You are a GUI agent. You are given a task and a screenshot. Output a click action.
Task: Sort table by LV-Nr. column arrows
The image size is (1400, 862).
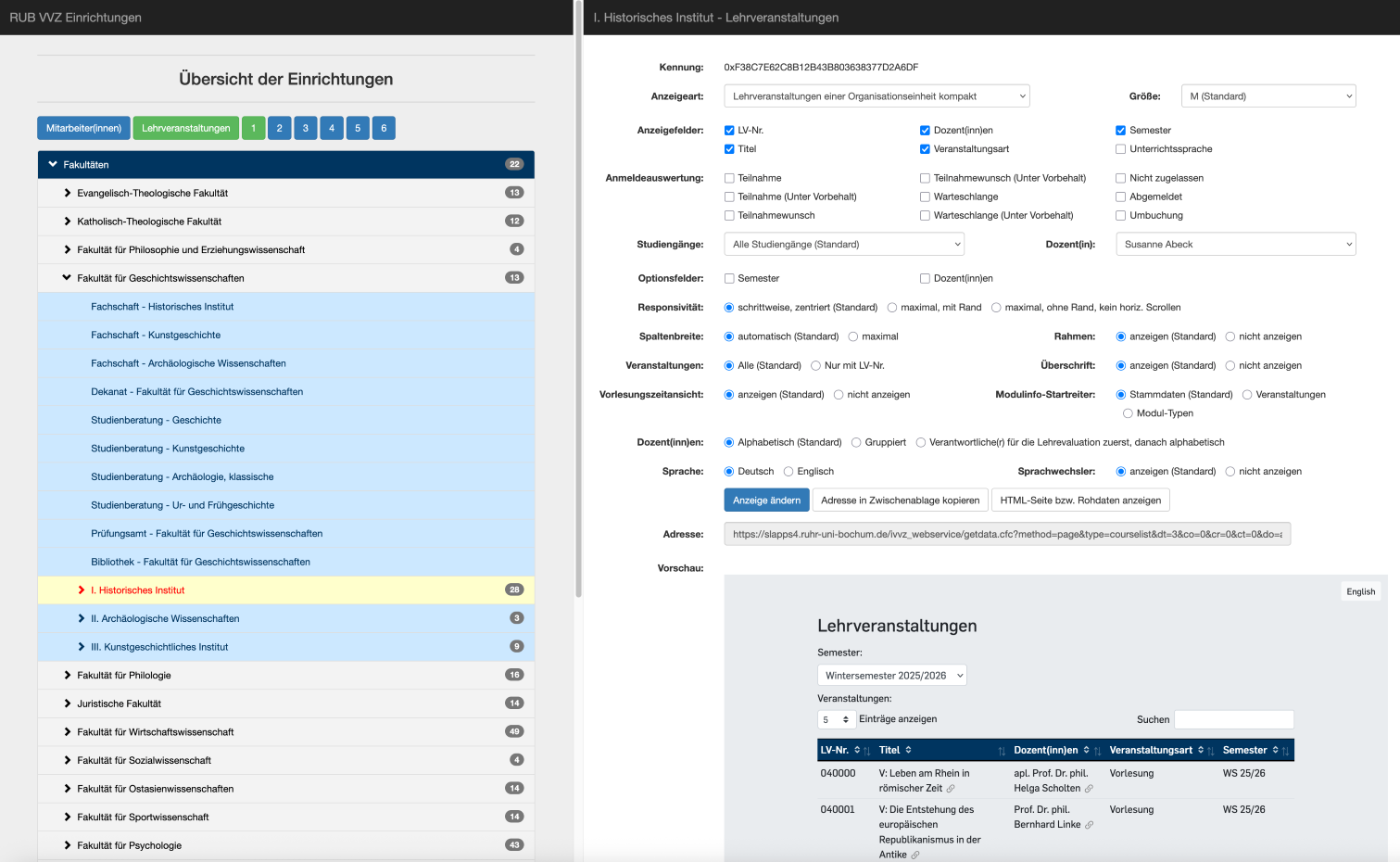(857, 750)
